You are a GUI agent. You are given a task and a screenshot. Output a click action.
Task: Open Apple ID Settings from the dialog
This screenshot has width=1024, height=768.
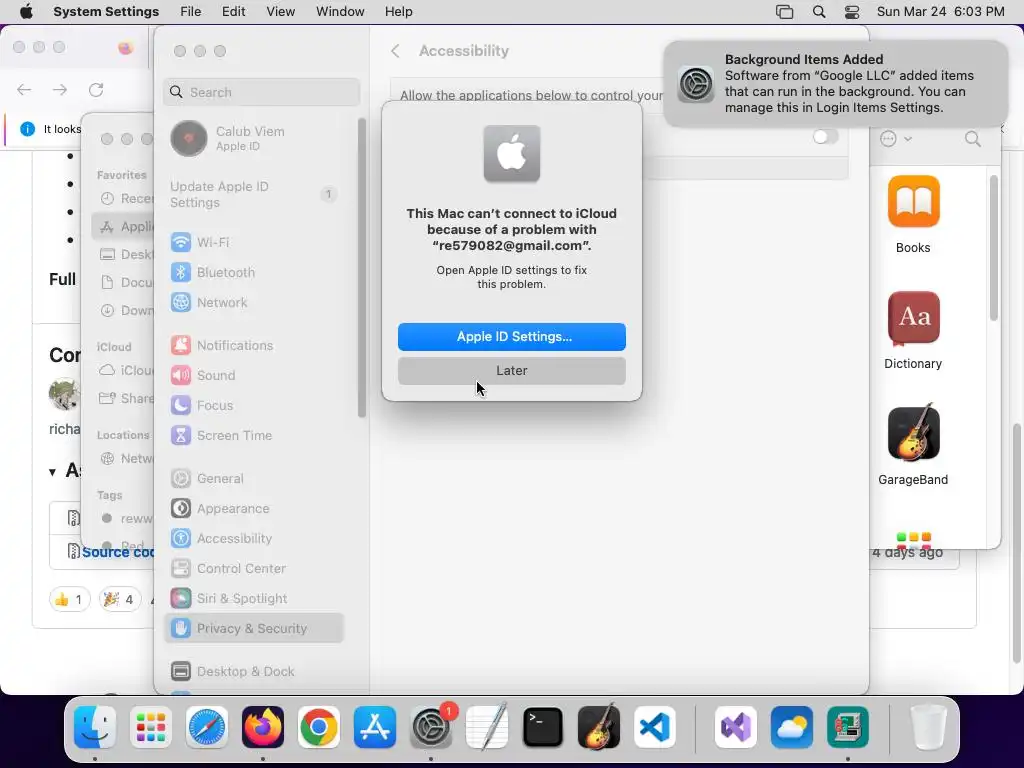tap(511, 336)
